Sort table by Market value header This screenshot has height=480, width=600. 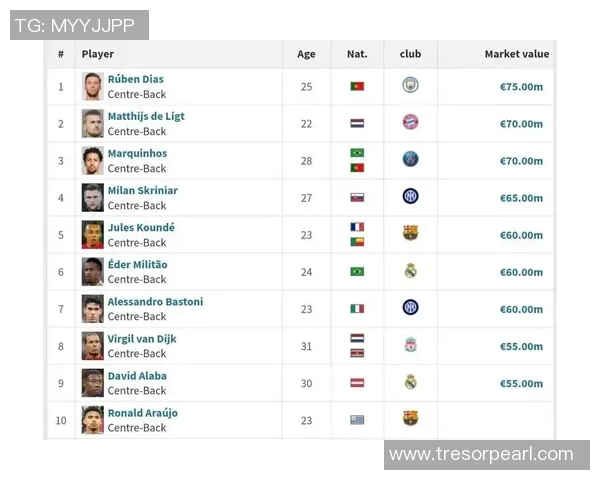pos(516,55)
